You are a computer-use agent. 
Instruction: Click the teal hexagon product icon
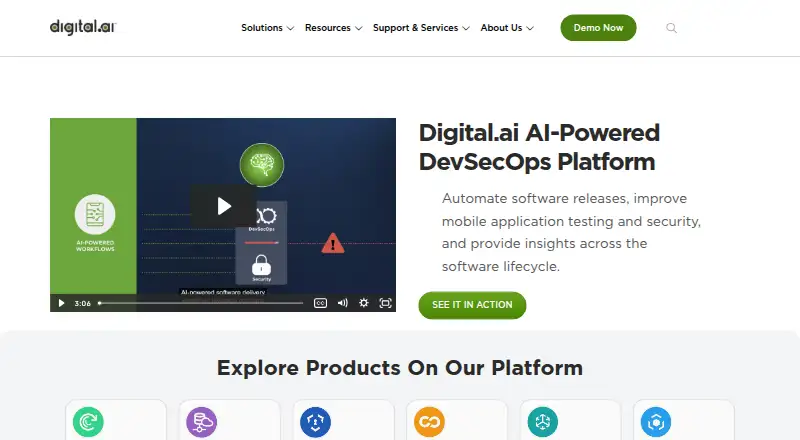point(542,422)
